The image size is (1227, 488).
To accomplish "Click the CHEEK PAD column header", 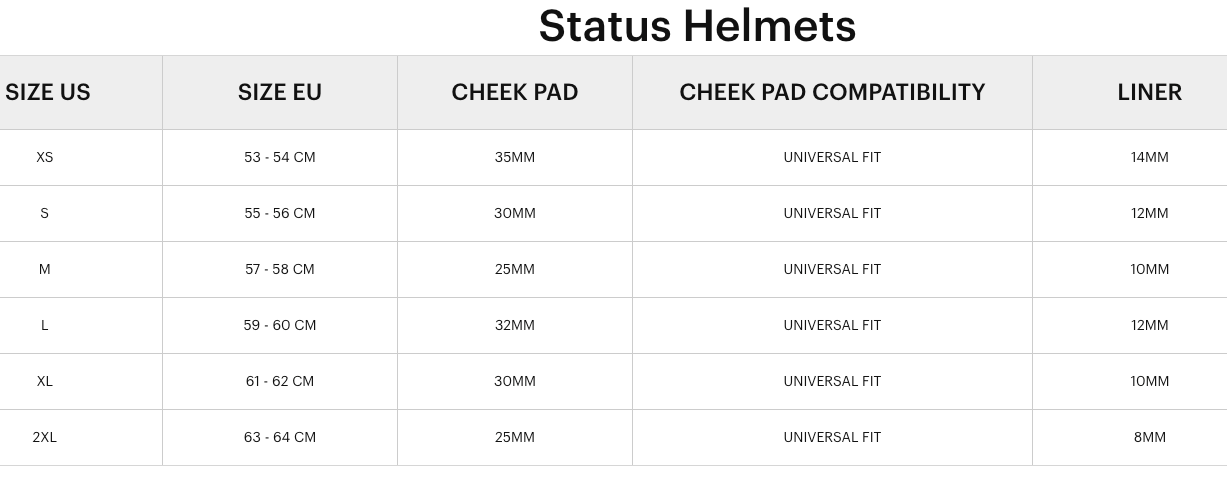I will point(515,92).
